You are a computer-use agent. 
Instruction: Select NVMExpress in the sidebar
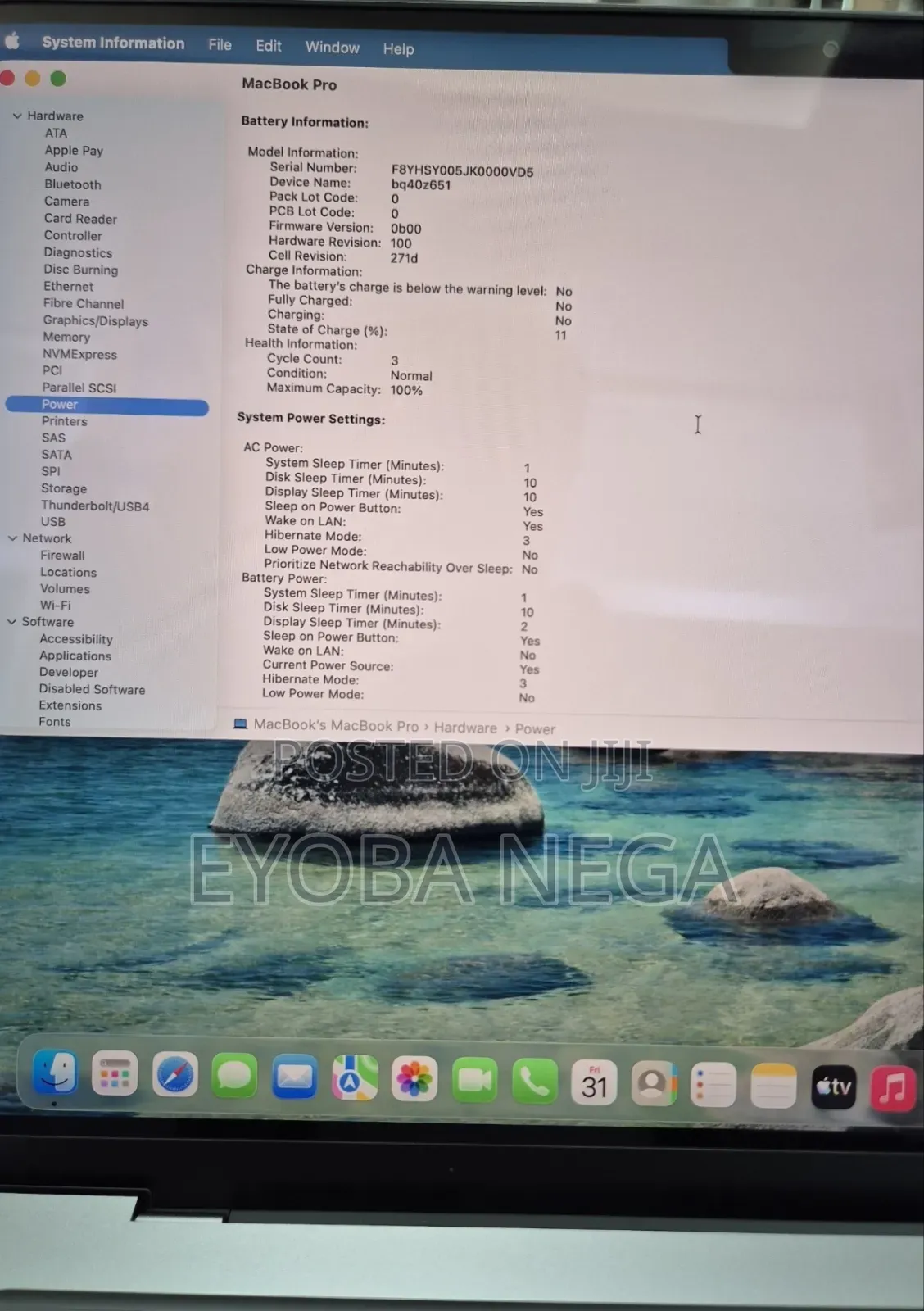pos(79,354)
